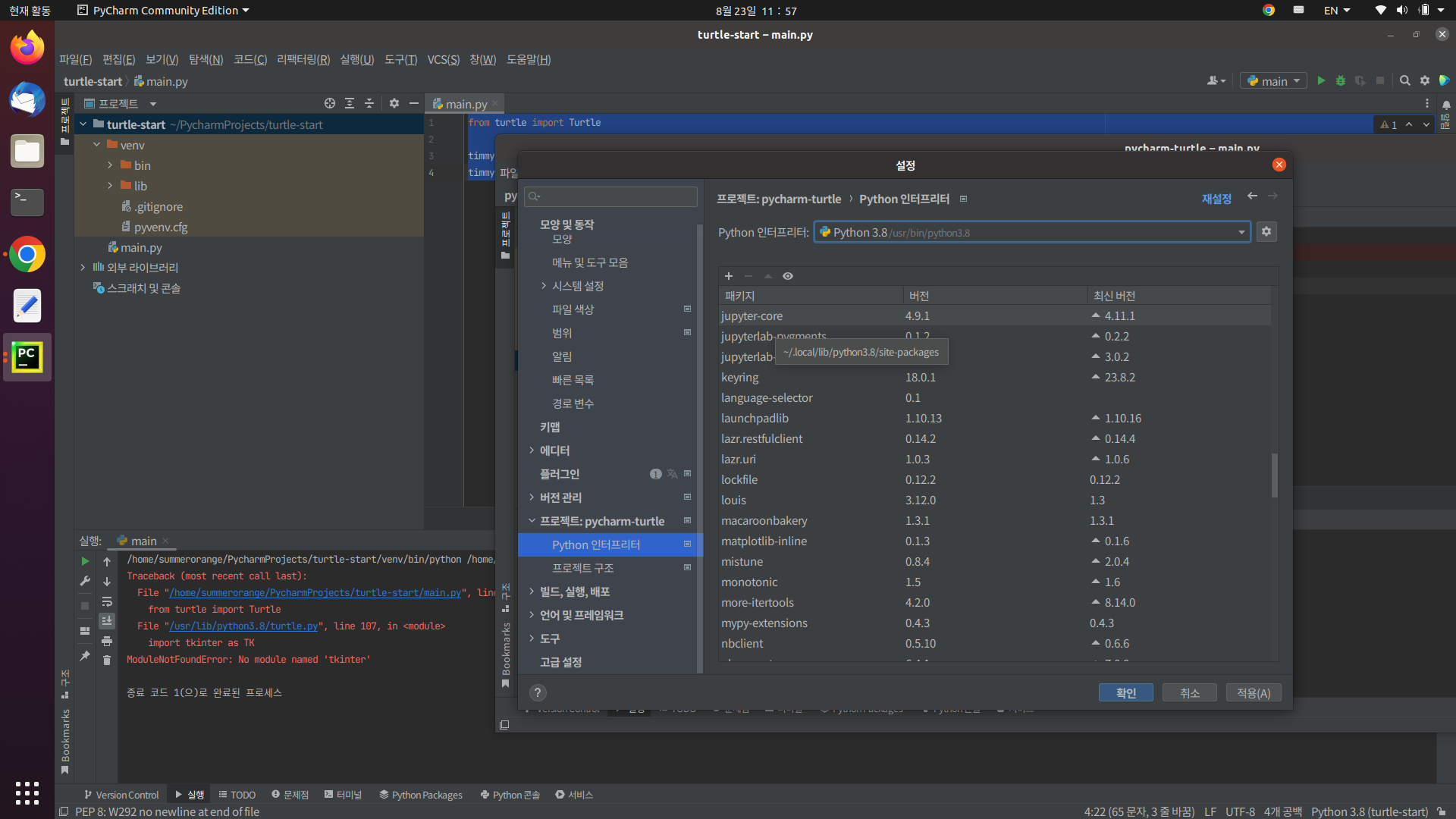Screen dimensions: 1456x819
Task: Open Search Everywhere with the magnifier icon
Action: (1404, 80)
